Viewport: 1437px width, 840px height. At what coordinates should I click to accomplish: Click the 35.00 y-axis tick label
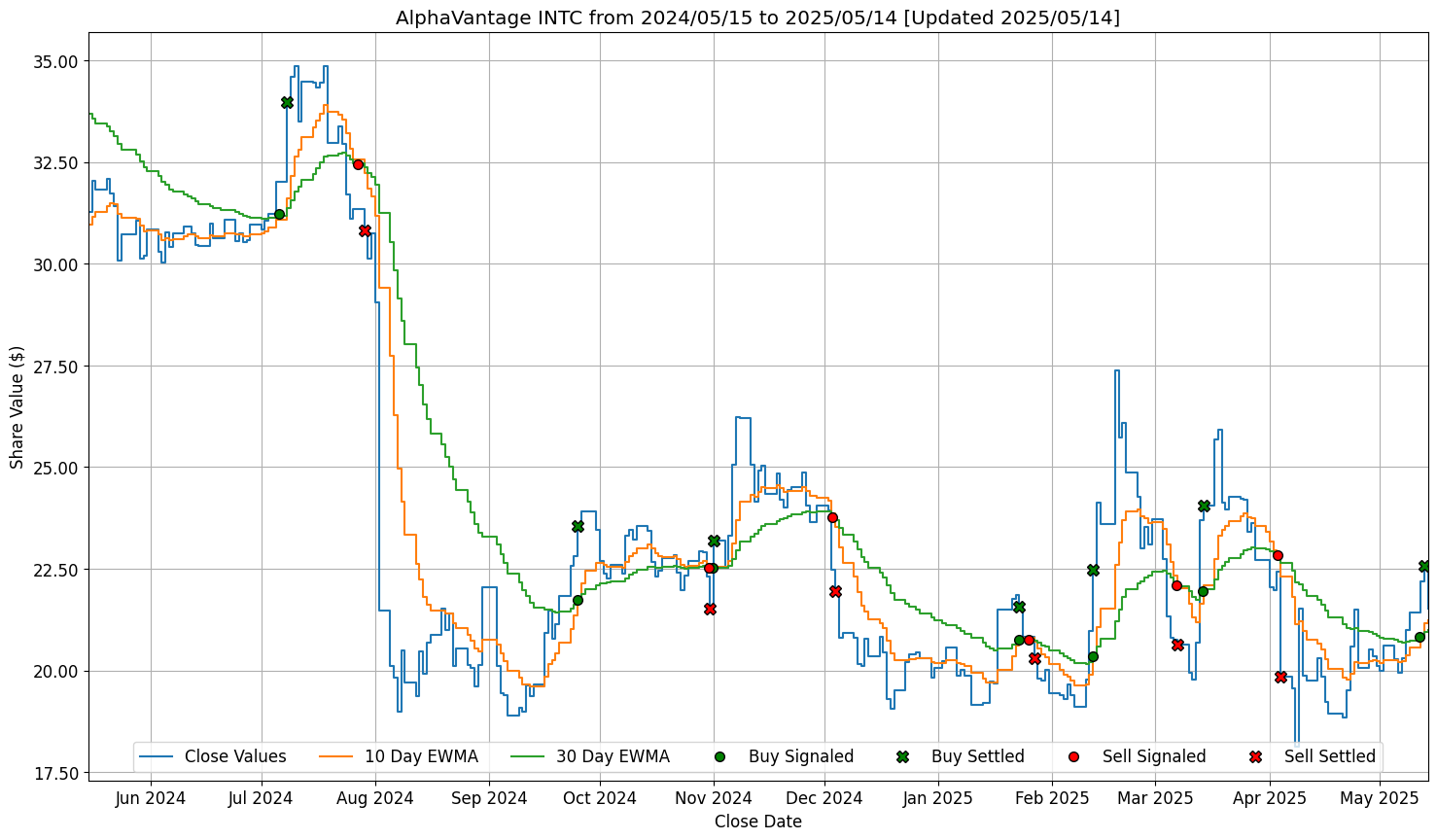[x=58, y=61]
